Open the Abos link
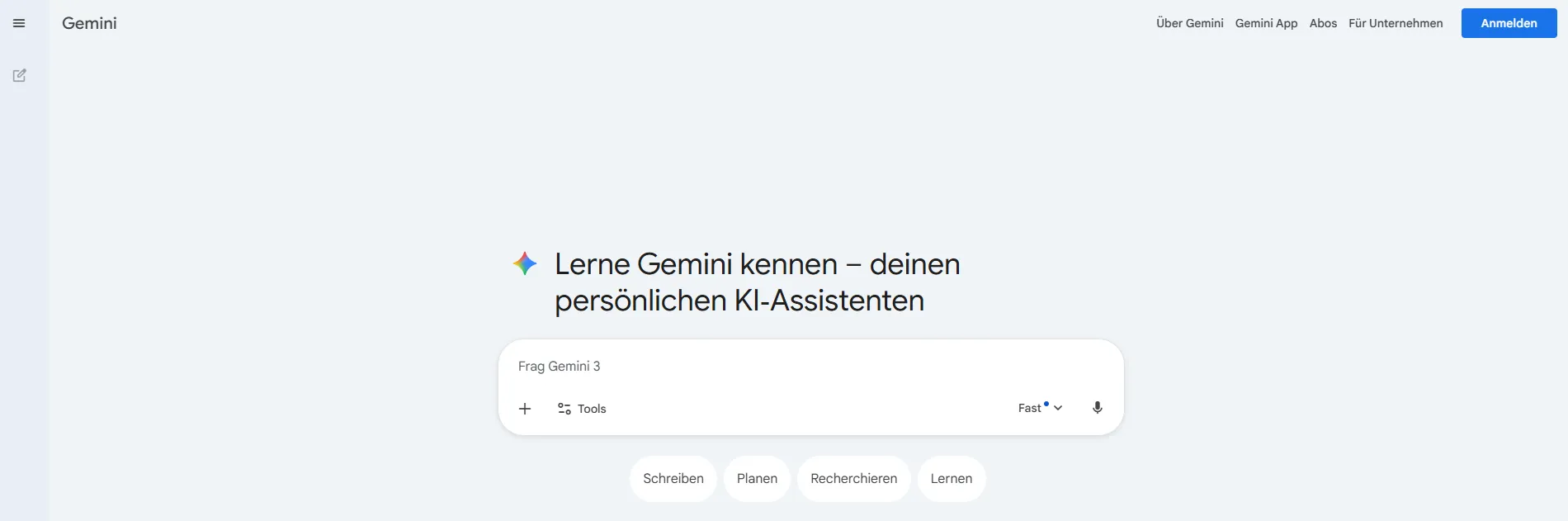1568x521 pixels. (1323, 23)
